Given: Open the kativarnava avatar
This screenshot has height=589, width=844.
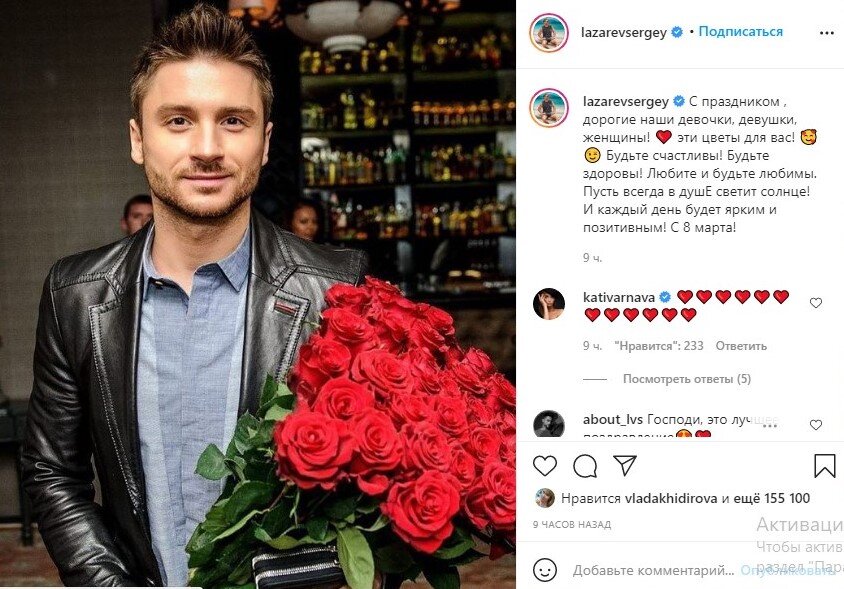Looking at the screenshot, I should [548, 304].
